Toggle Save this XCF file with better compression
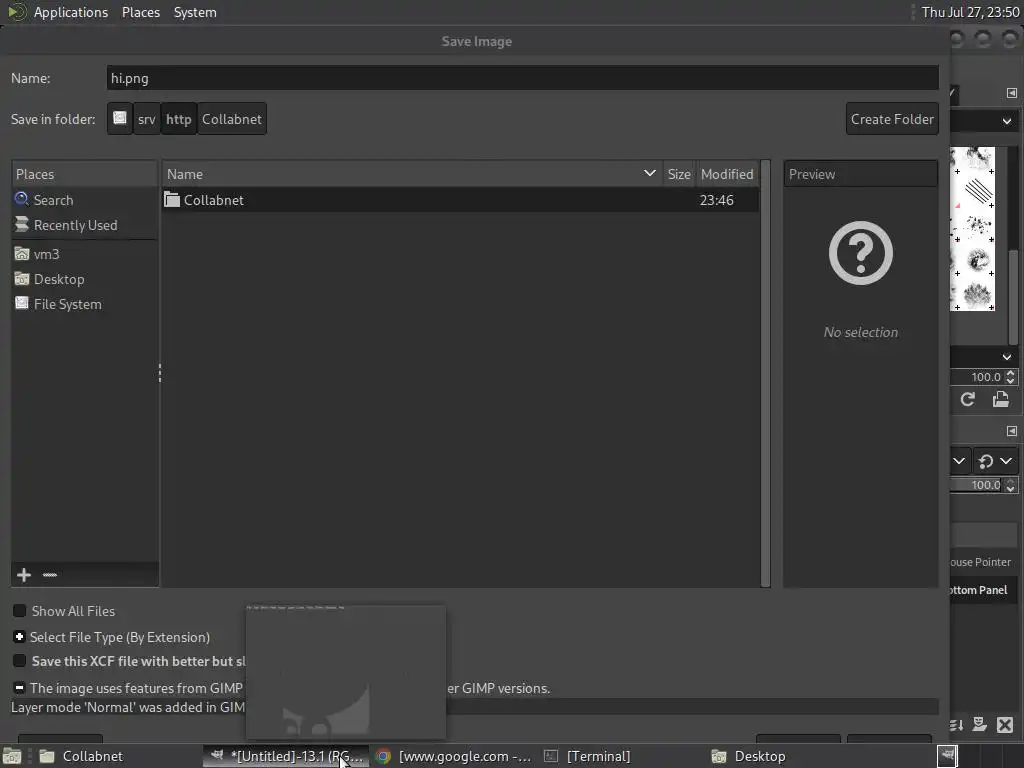1024x768 pixels. (20, 661)
